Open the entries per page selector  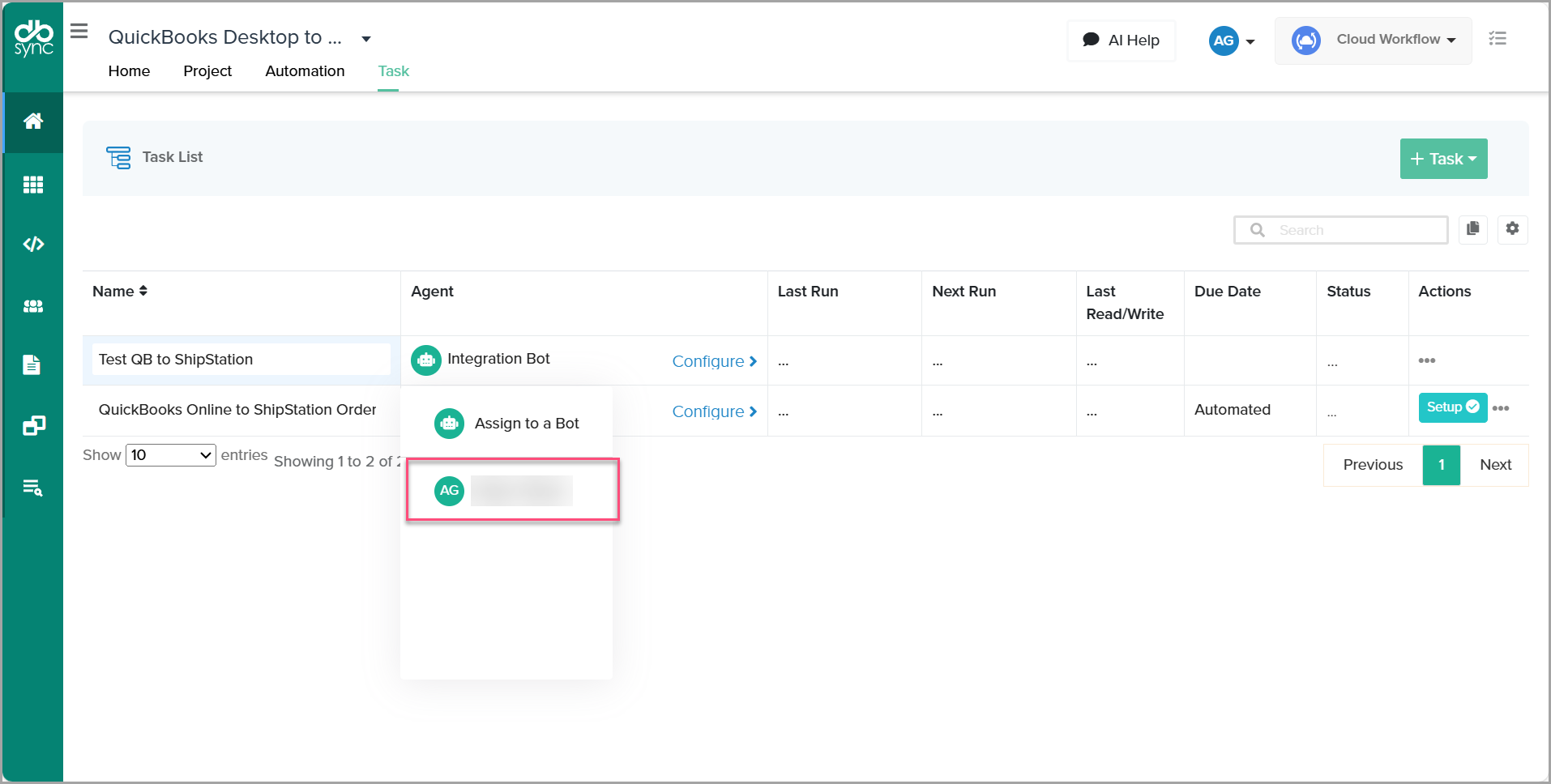pos(171,455)
